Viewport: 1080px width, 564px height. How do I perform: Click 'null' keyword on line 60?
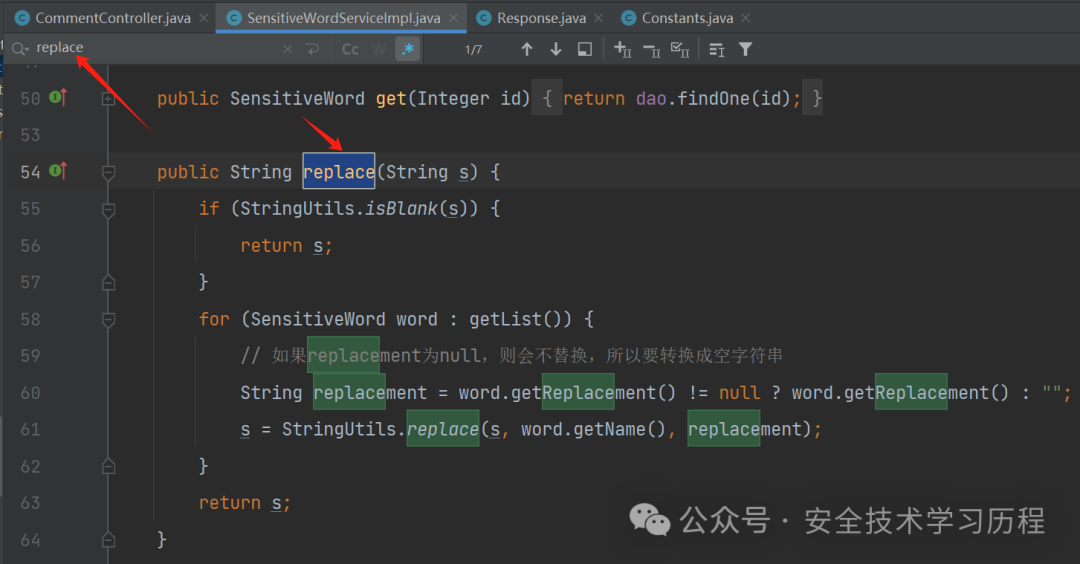[x=739, y=393]
